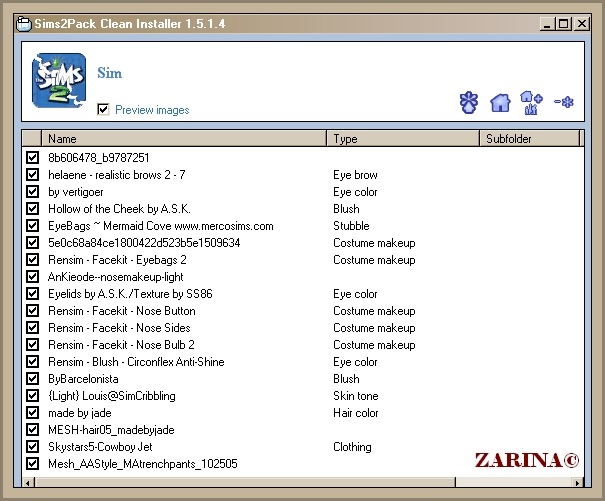Click the 'Sim' package type heading
605x501 pixels.
110,73
